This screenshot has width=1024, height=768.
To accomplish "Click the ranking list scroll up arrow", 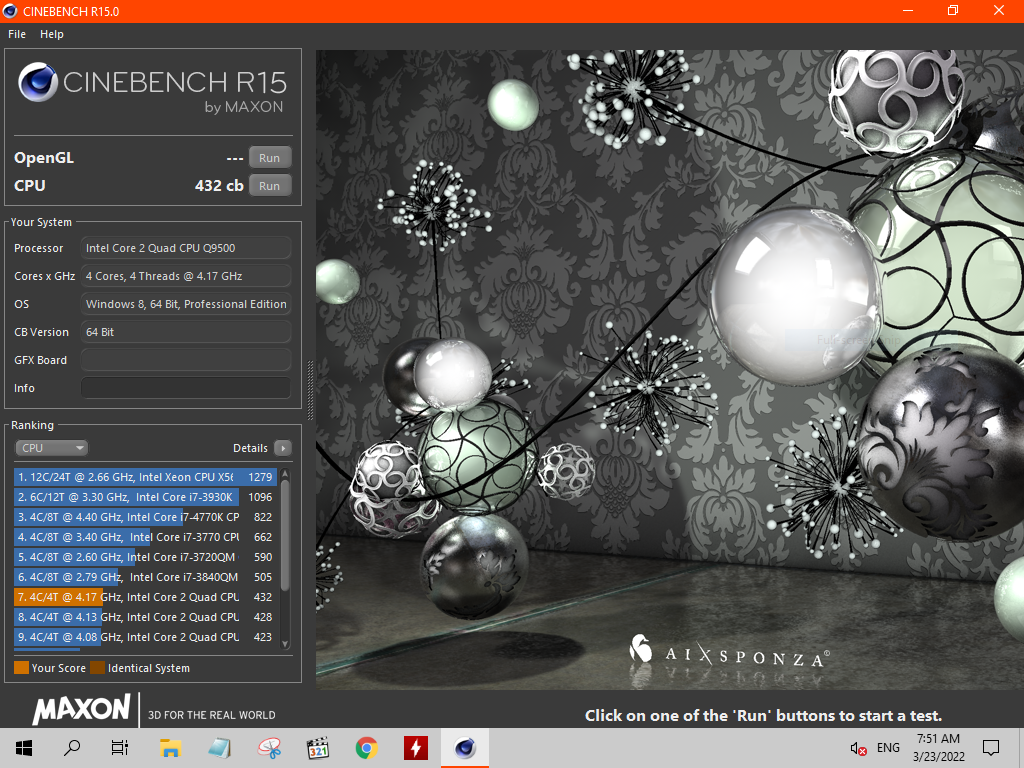I will (x=285, y=474).
